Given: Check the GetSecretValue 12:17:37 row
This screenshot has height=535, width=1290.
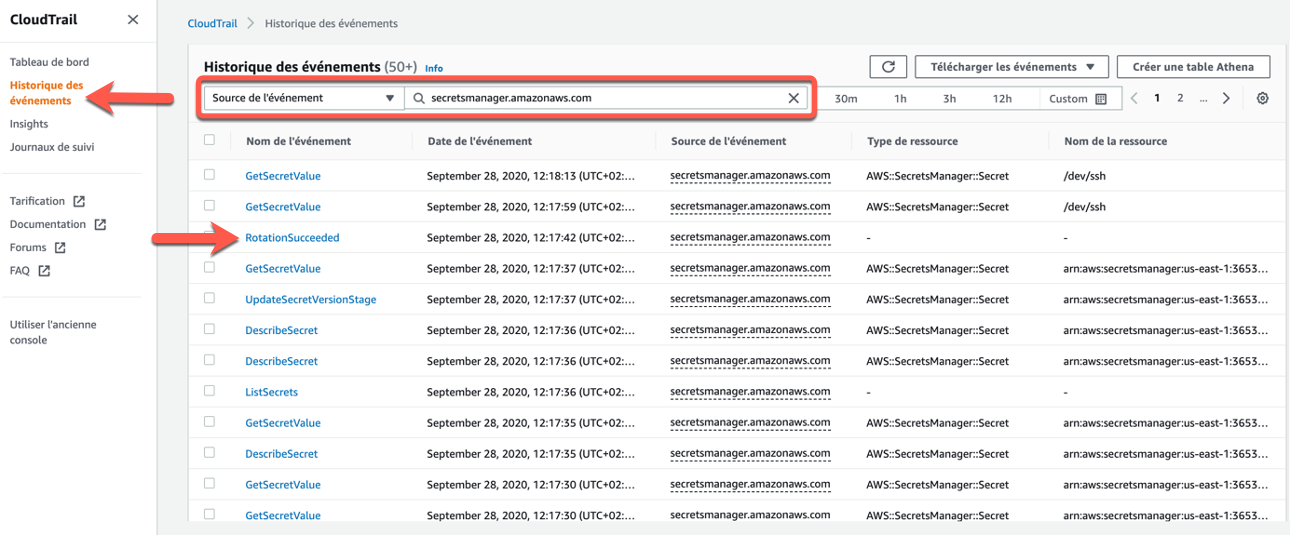Looking at the screenshot, I should click(x=209, y=267).
